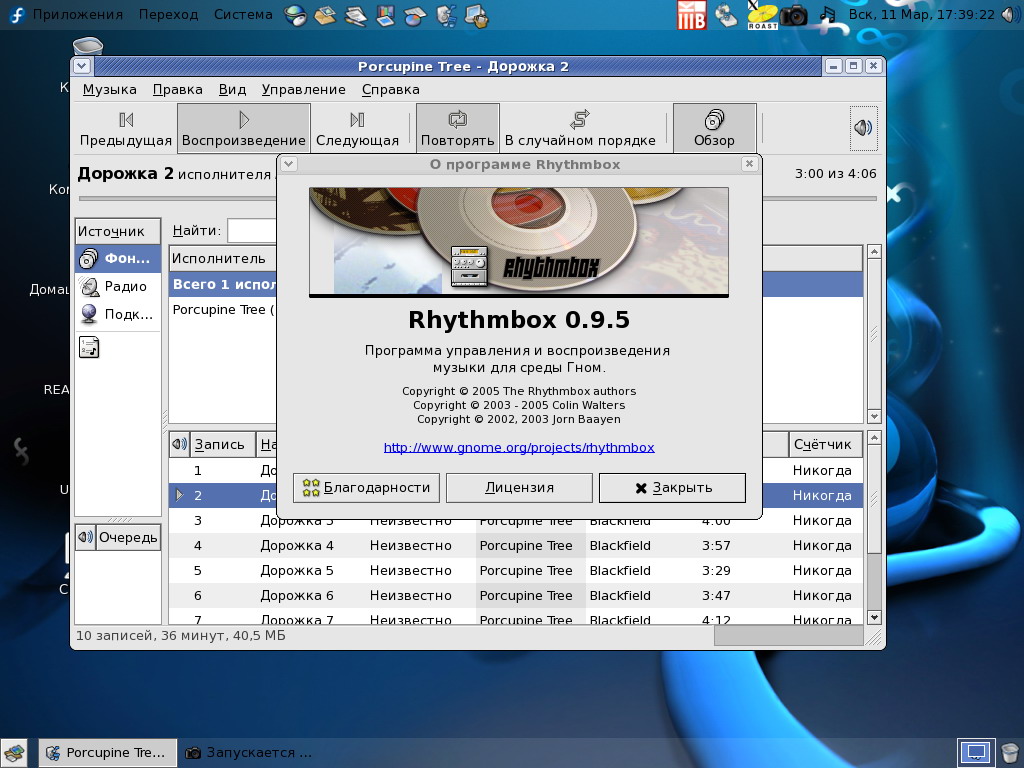The image size is (1024, 768).
Task: Focus the Найти search field
Action: [252, 231]
